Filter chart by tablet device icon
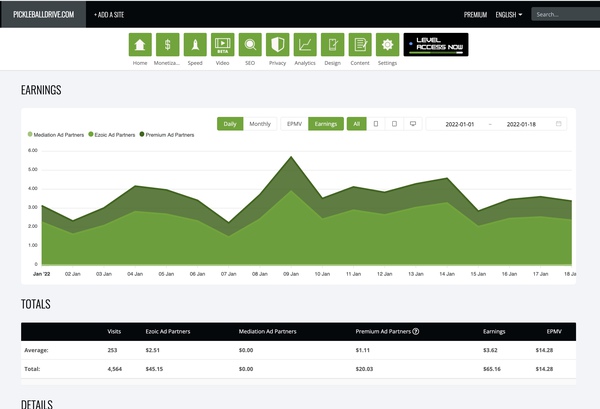 click(394, 124)
